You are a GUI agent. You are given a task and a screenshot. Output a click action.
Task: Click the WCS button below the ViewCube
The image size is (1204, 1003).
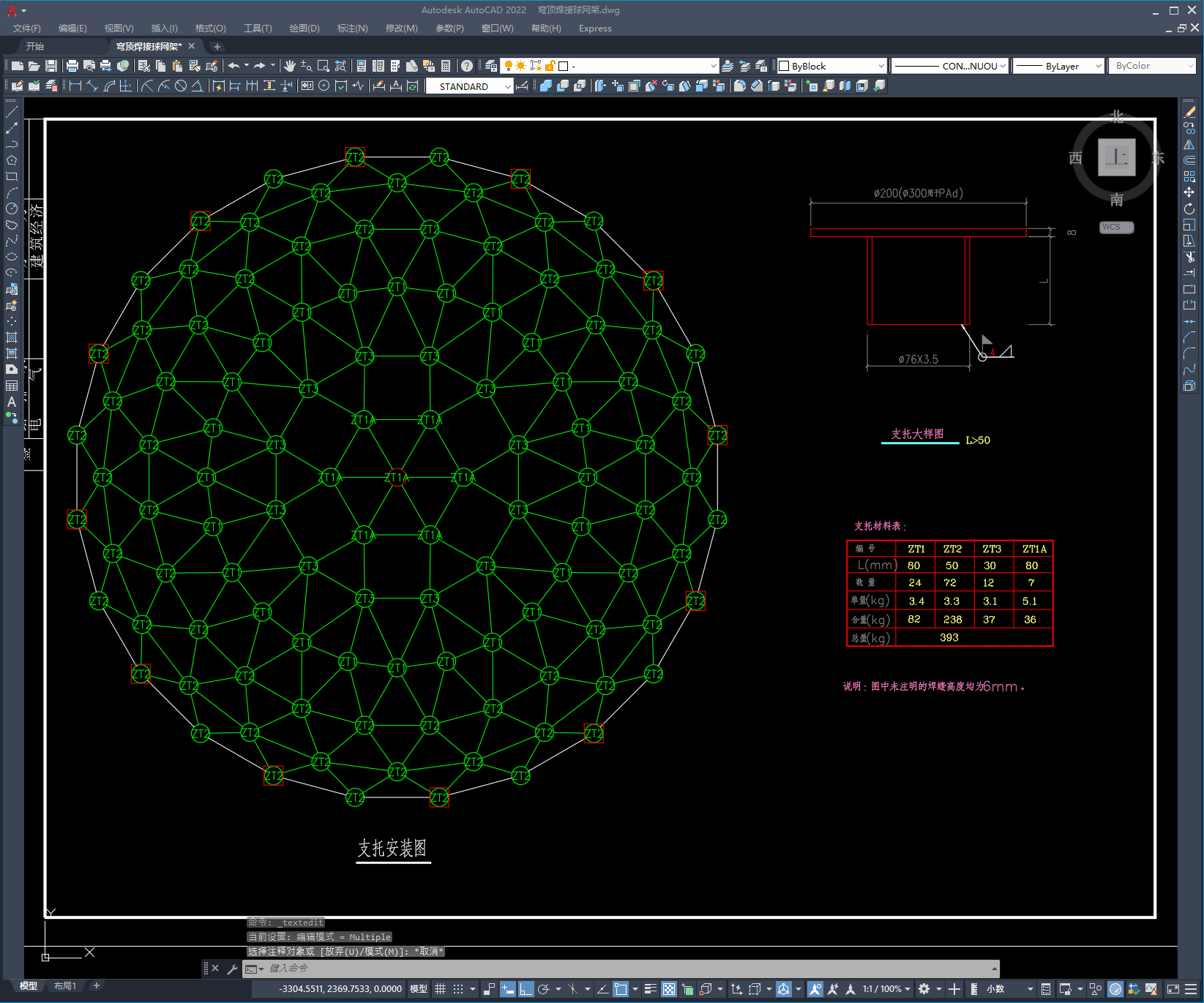point(1116,227)
